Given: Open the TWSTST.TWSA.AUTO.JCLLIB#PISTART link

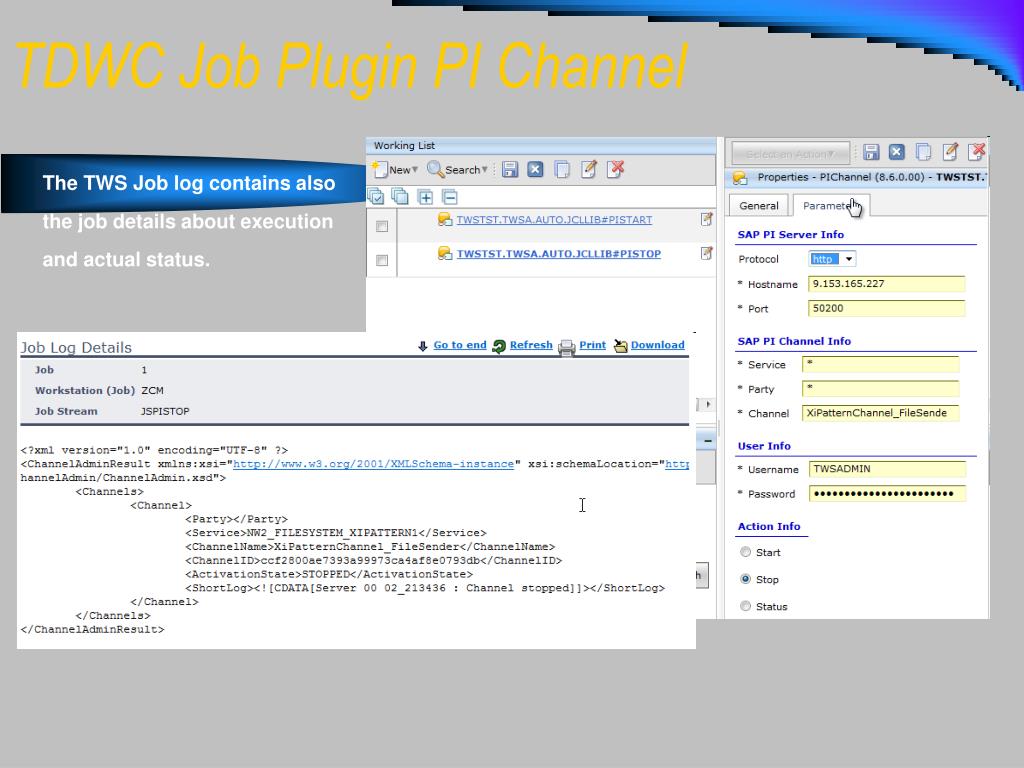Looking at the screenshot, I should tap(554, 219).
